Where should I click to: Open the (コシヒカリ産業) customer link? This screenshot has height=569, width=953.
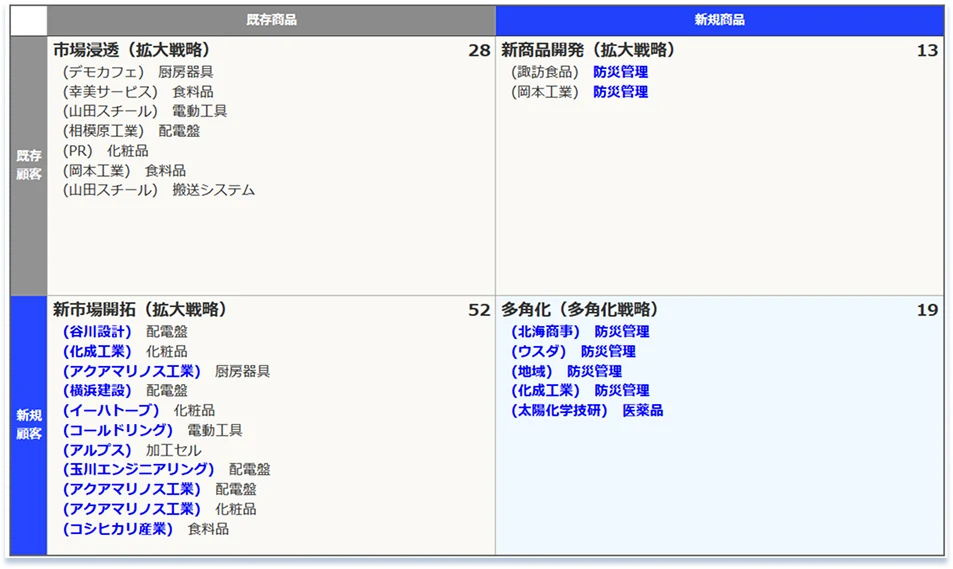tap(117, 529)
